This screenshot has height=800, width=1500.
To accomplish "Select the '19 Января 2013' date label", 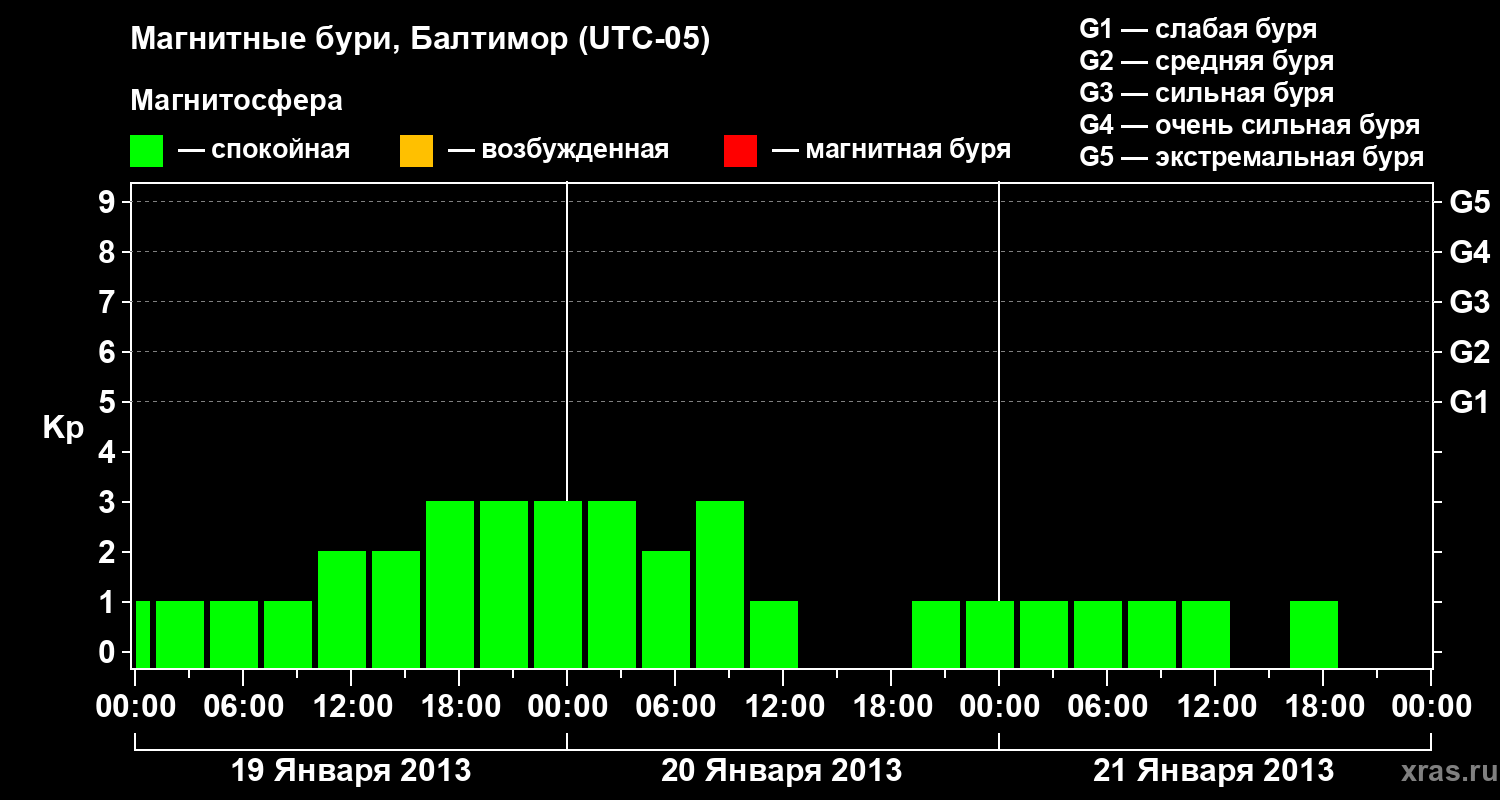I will 351,771.
